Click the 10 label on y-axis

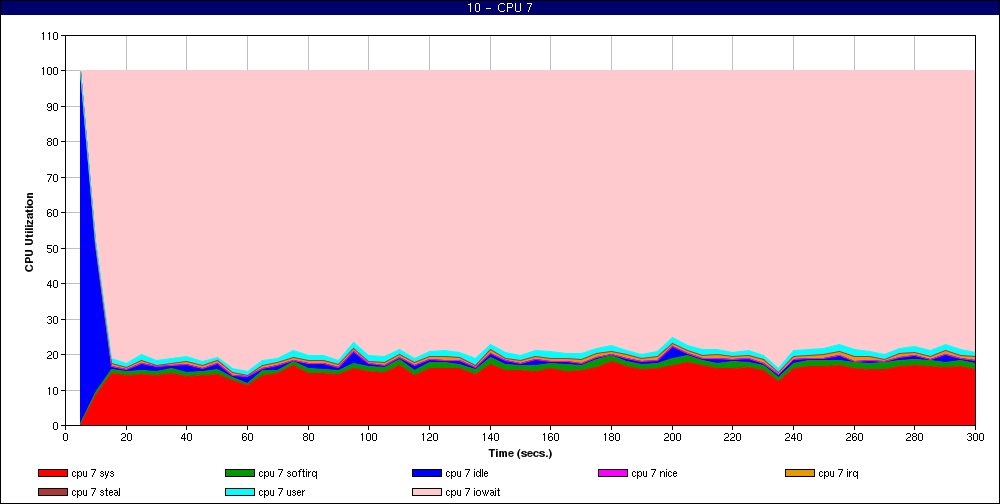pos(53,390)
